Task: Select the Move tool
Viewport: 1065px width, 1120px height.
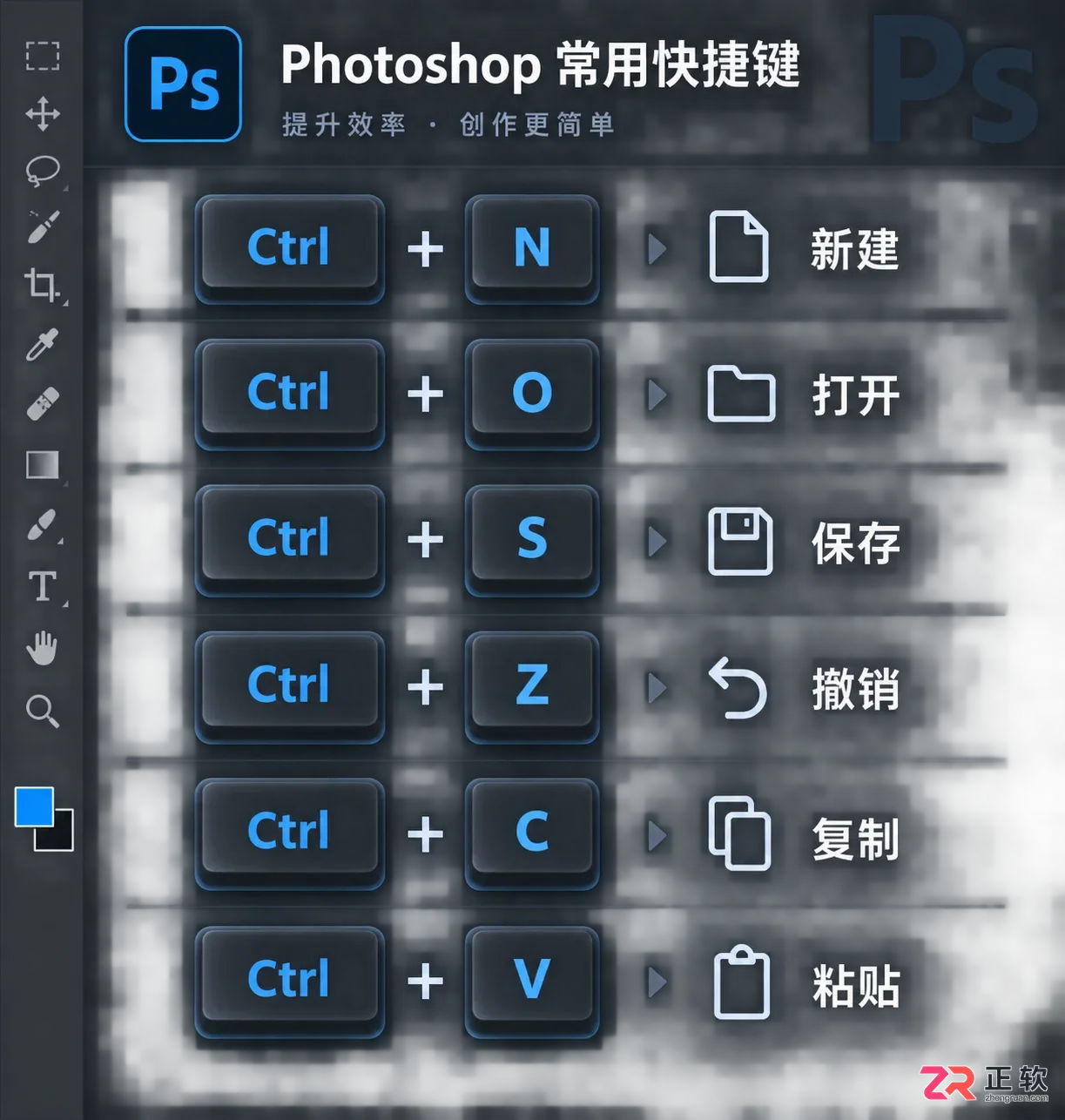Action: click(x=43, y=114)
